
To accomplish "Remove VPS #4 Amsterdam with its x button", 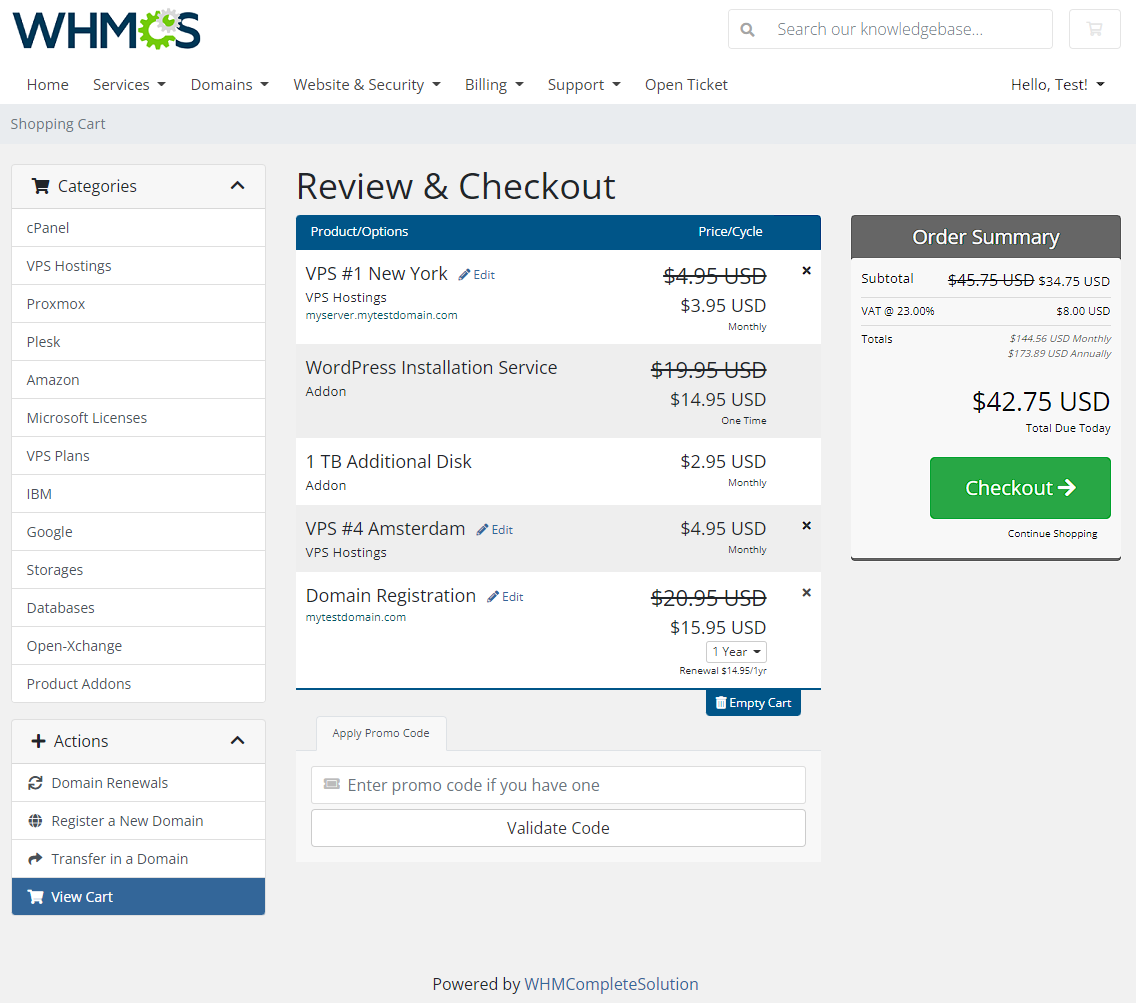I will pos(806,525).
